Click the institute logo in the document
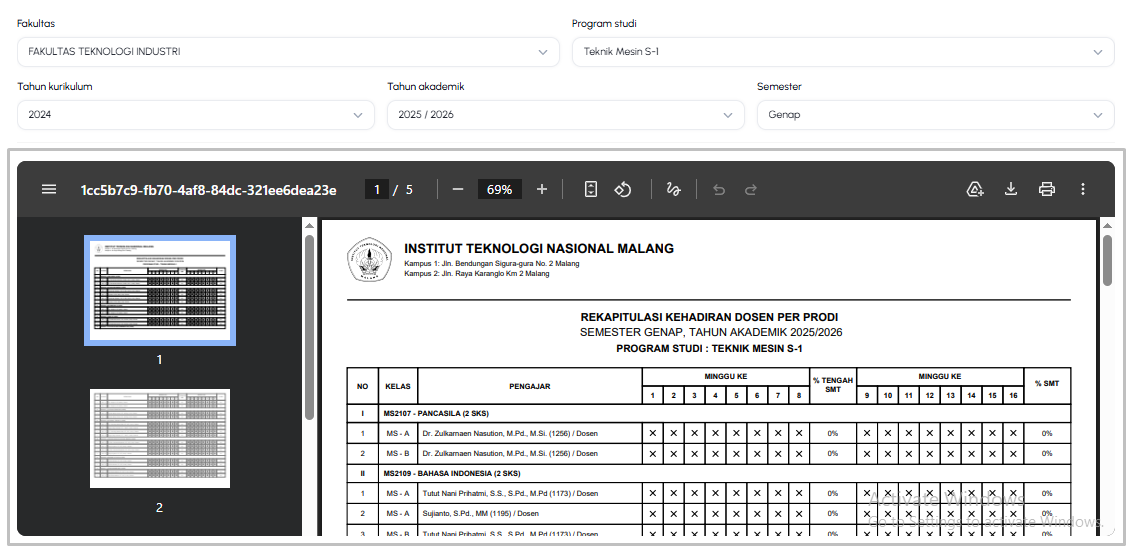 point(370,260)
